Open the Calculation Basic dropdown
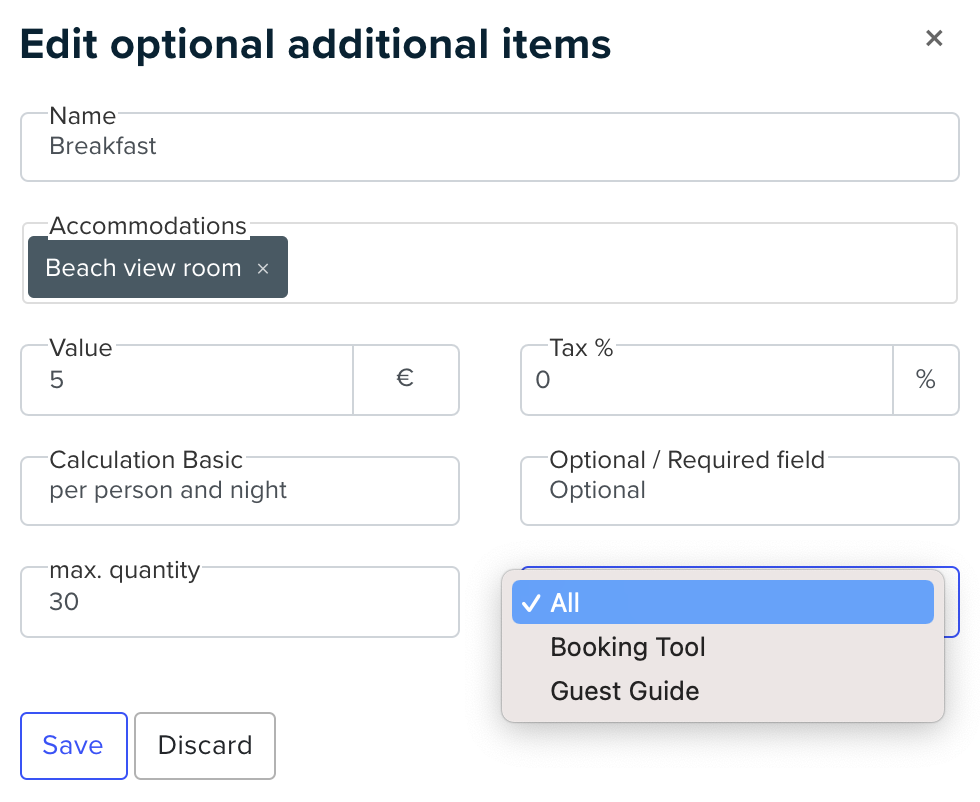980x802 pixels. pos(240,491)
